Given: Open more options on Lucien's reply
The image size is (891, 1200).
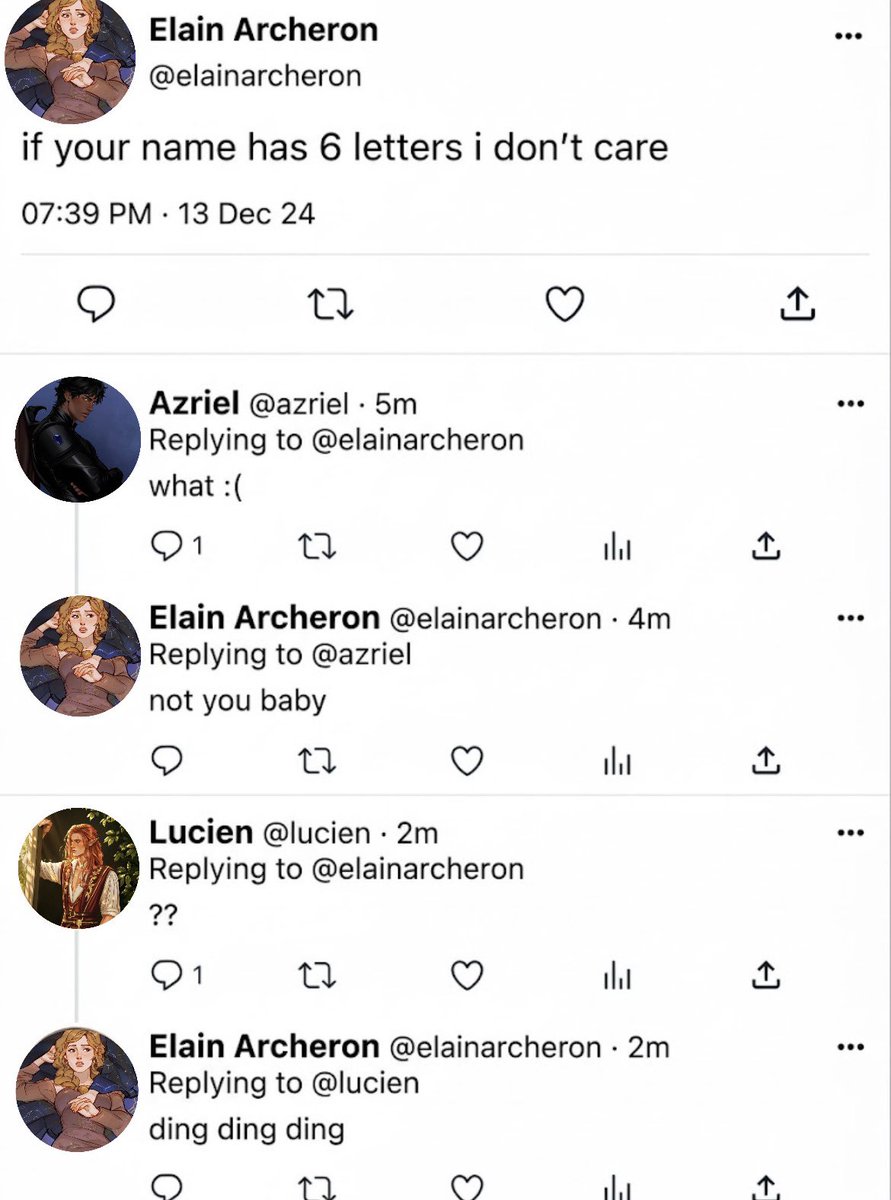Looking at the screenshot, I should [x=848, y=833].
